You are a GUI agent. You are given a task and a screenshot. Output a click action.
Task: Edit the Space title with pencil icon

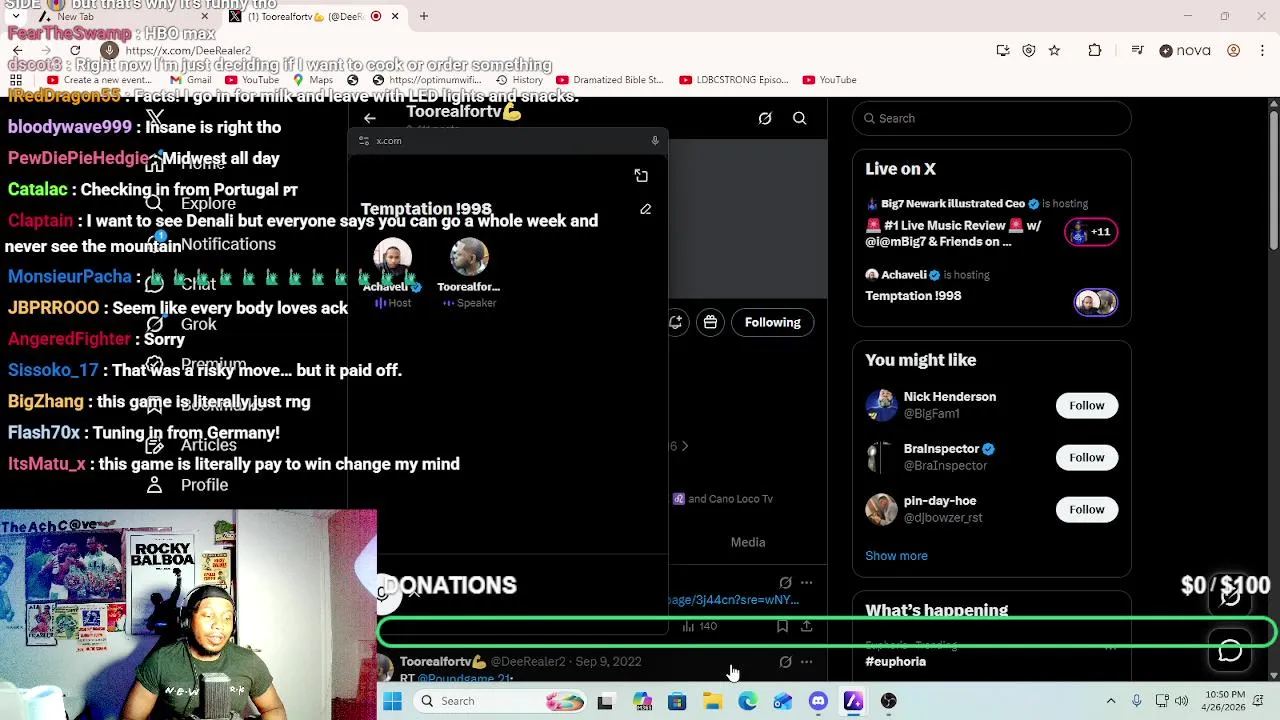click(x=645, y=209)
